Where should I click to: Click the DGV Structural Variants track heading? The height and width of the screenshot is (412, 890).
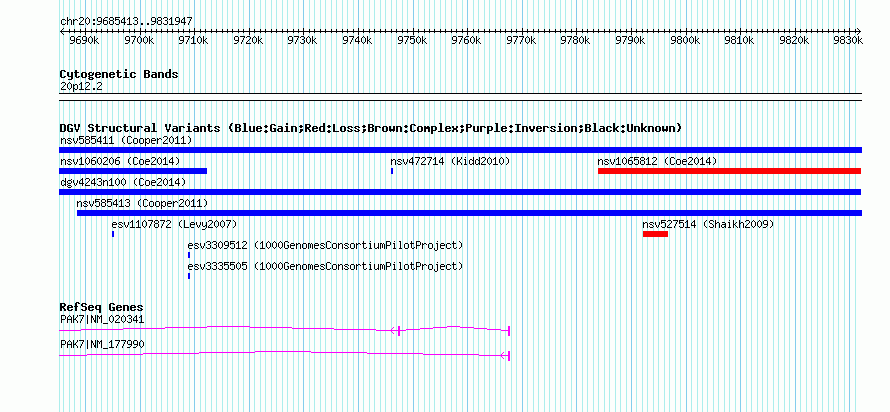coord(371,128)
